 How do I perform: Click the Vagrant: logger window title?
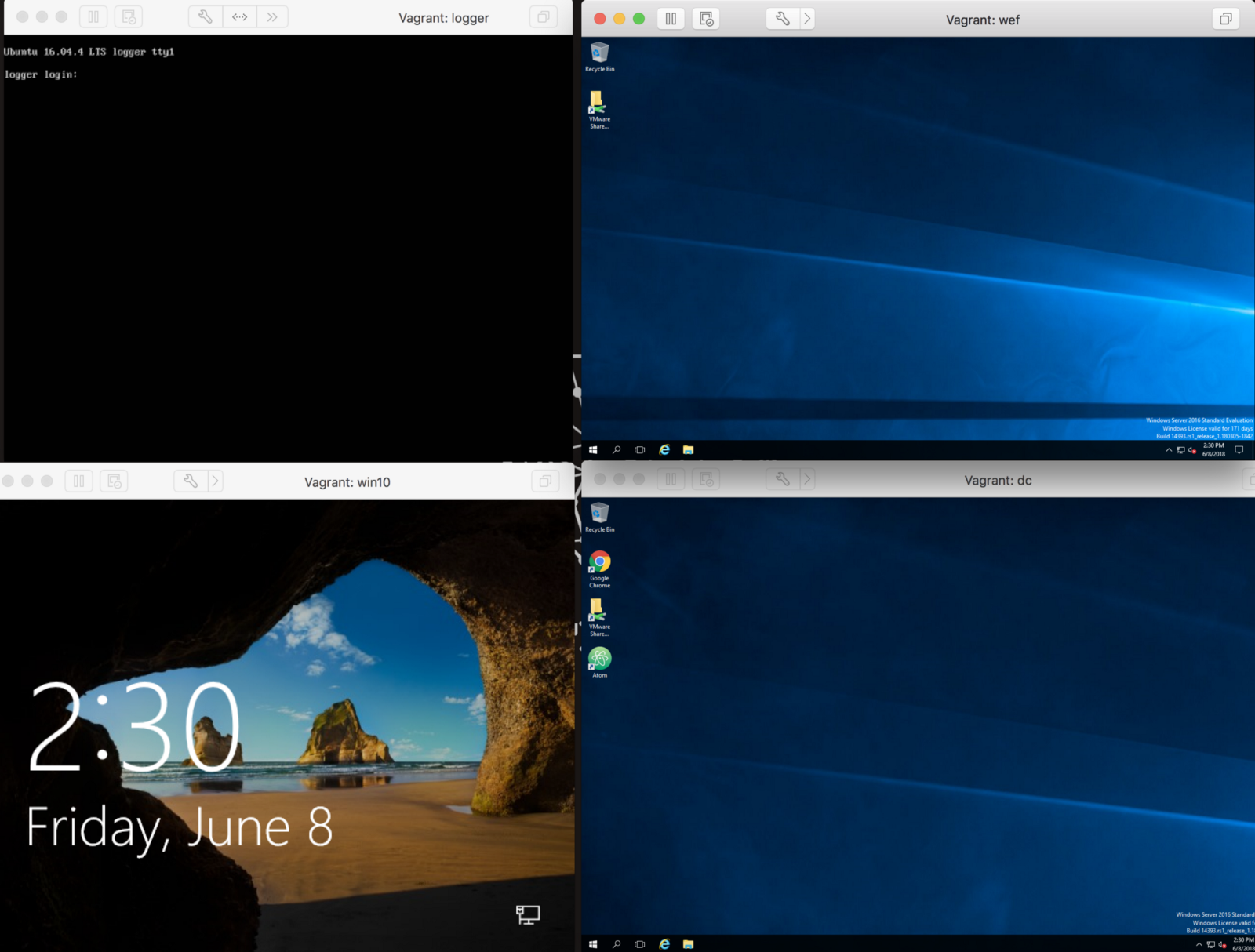pyautogui.click(x=444, y=17)
